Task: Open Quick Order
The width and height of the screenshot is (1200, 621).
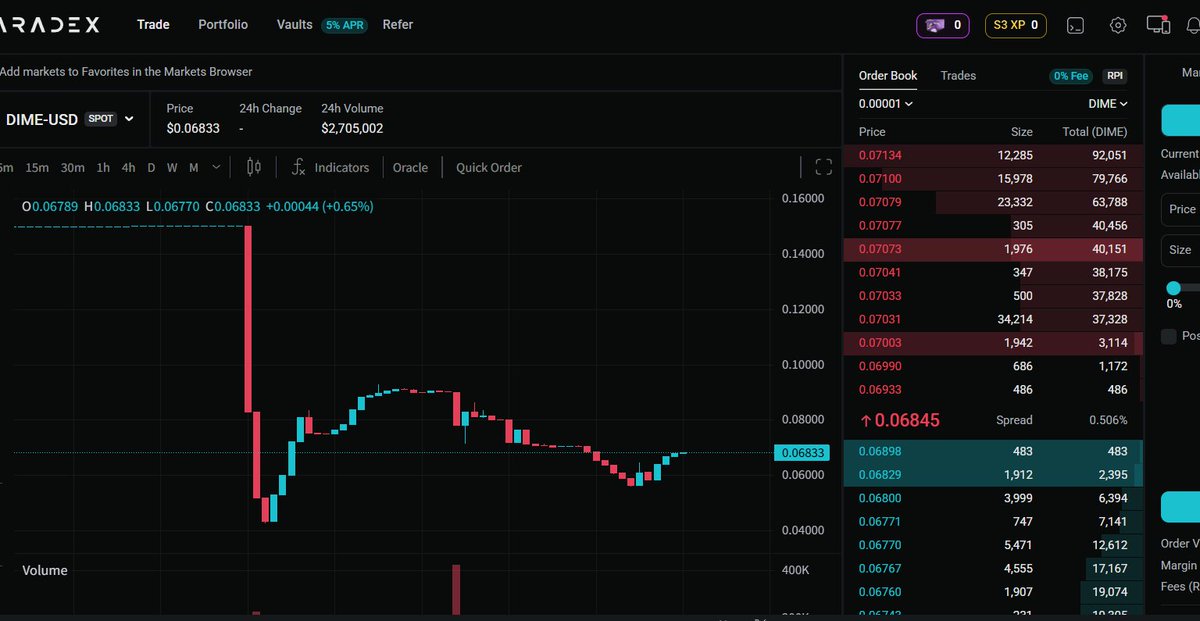Action: 489,167
